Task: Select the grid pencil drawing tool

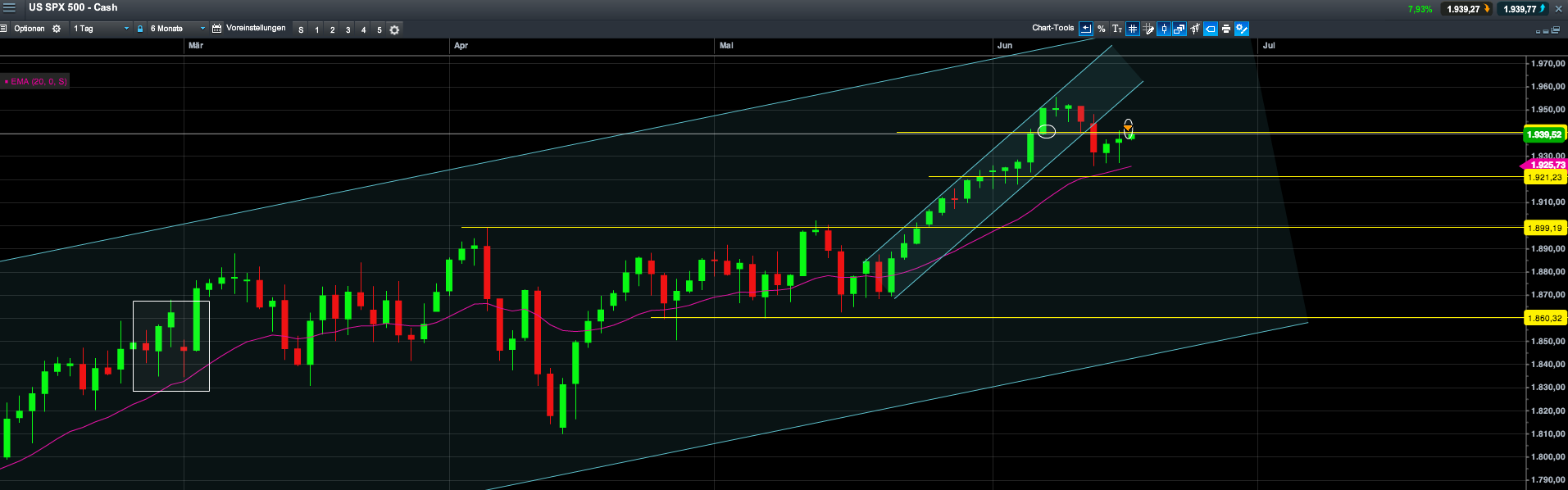Action: coord(1148,29)
